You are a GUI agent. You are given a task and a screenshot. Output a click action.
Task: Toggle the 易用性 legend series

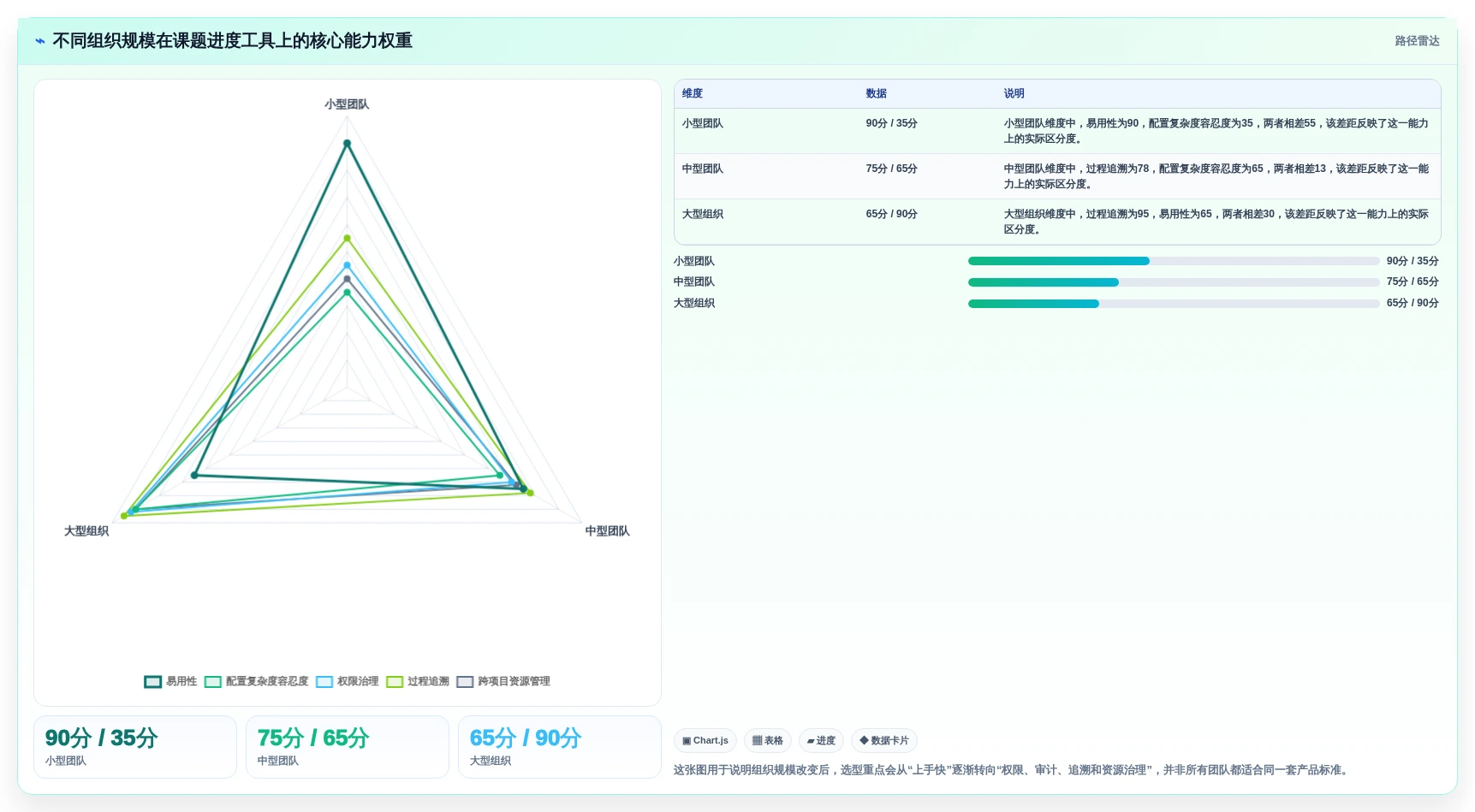coord(170,681)
